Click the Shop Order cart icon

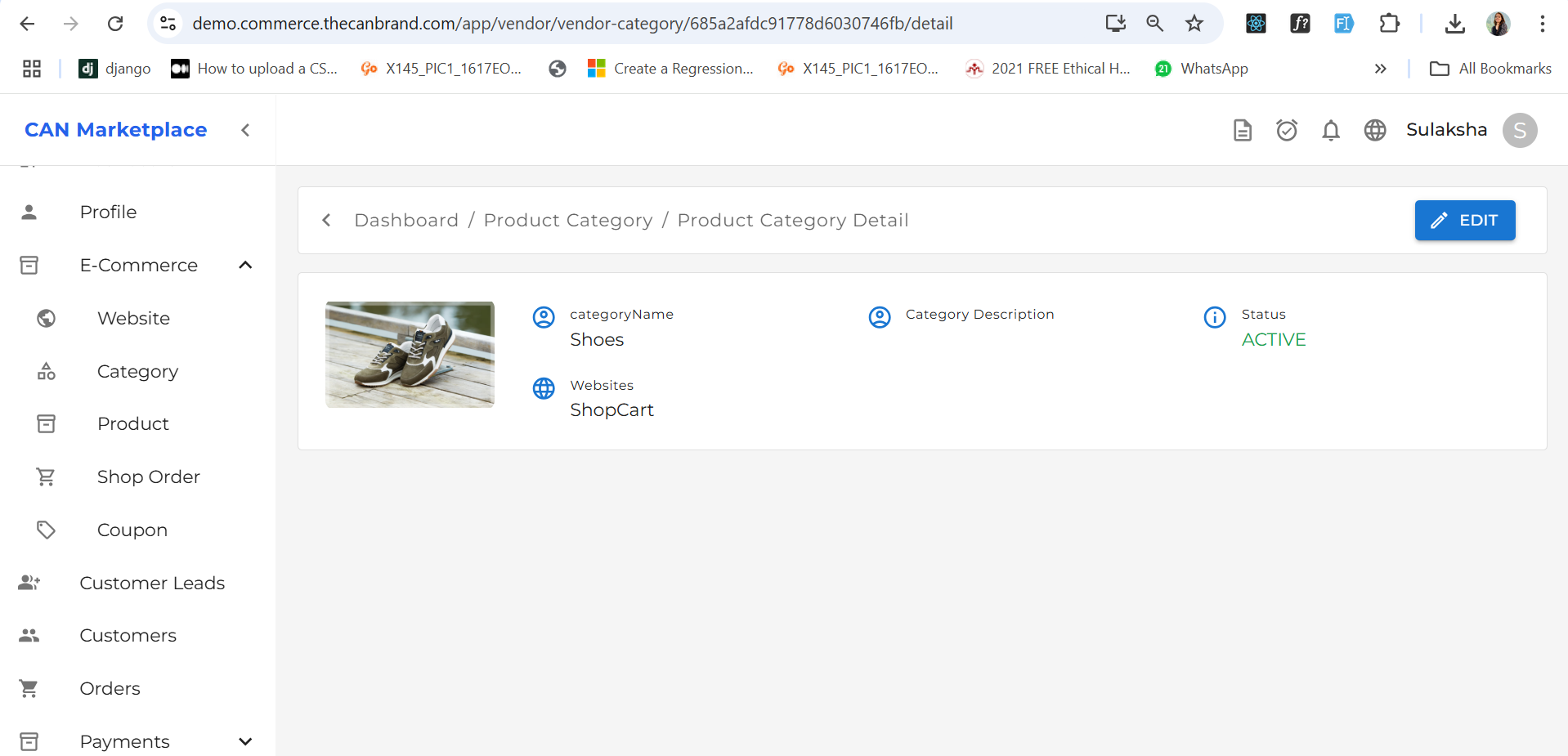(46, 476)
